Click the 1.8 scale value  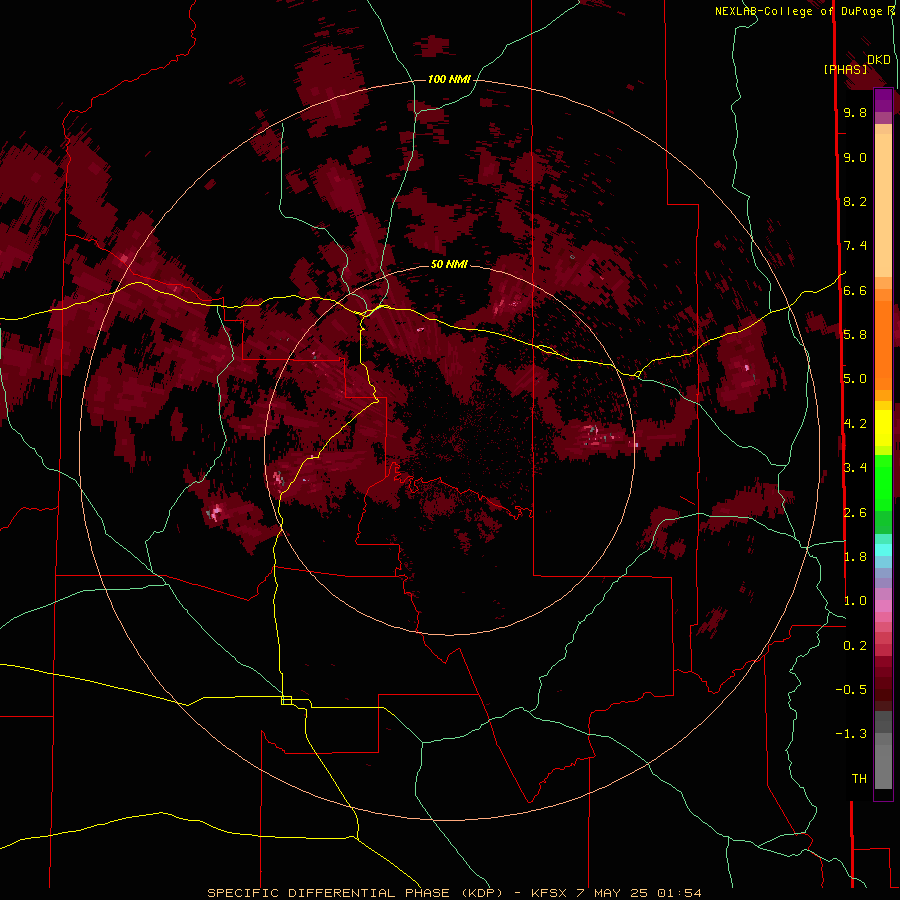coord(855,557)
